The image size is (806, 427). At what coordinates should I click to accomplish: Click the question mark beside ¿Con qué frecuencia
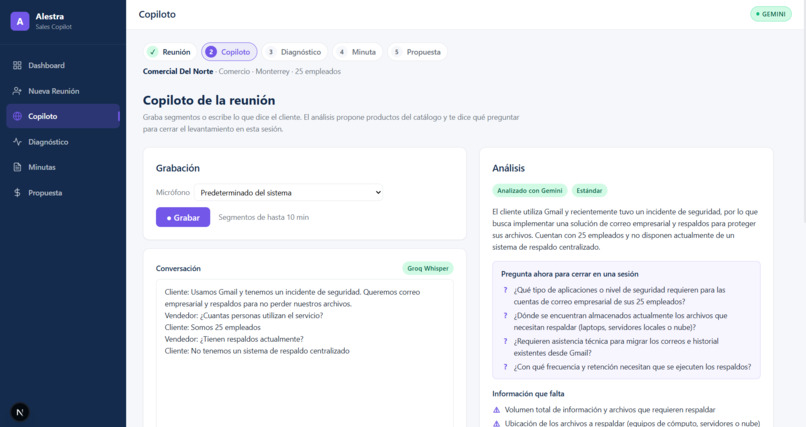(x=505, y=367)
